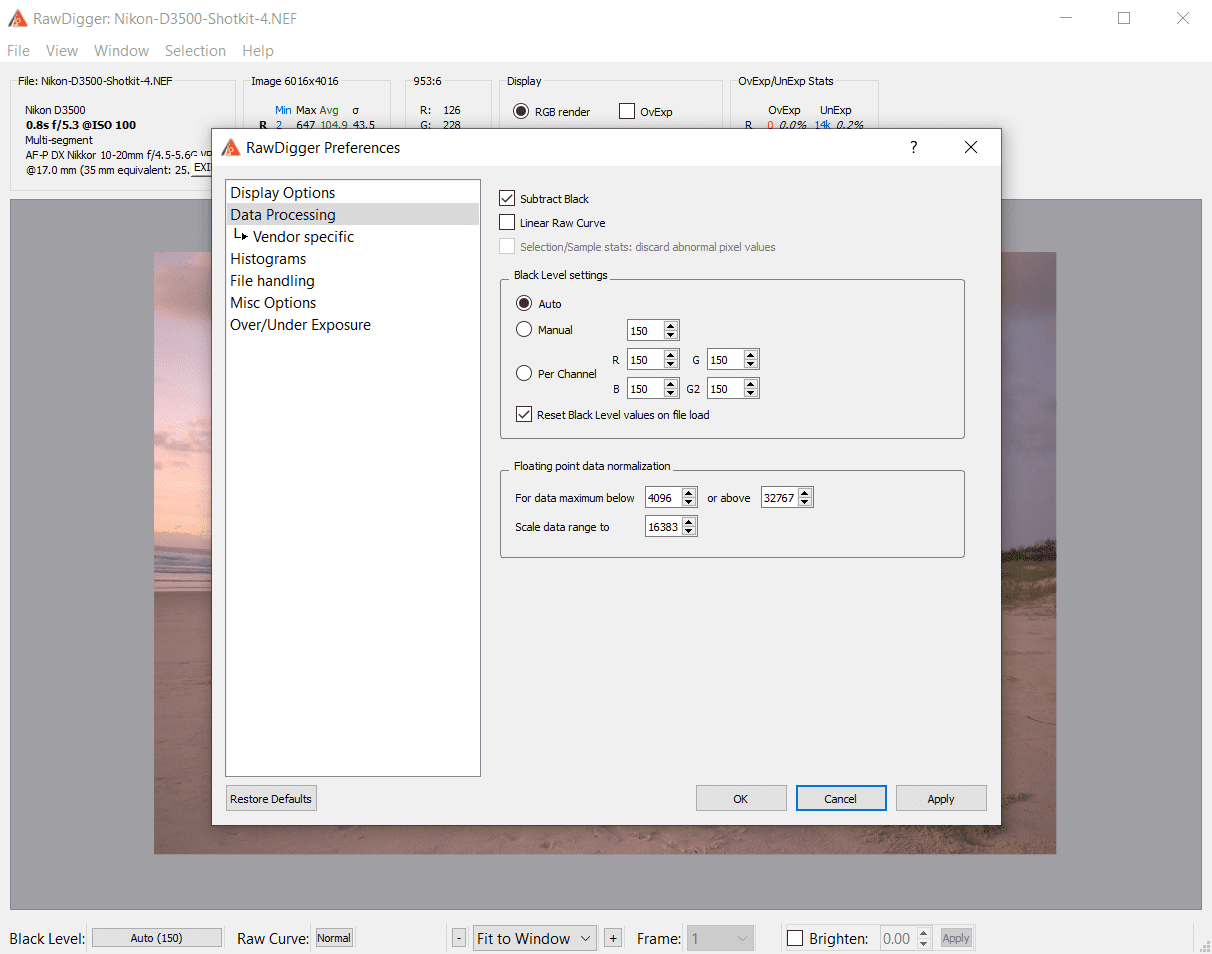1212x954 pixels.
Task: Select the Data Processing preferences page
Action: coord(352,215)
